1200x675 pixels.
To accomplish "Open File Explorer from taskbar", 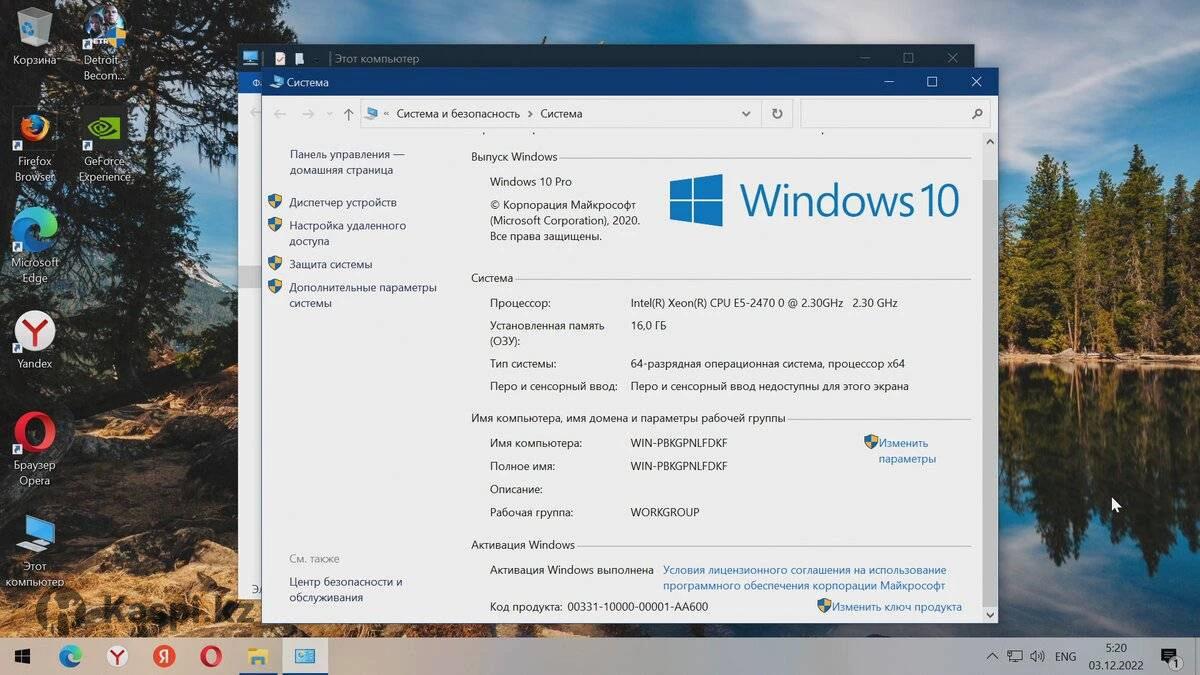I will [x=258, y=657].
